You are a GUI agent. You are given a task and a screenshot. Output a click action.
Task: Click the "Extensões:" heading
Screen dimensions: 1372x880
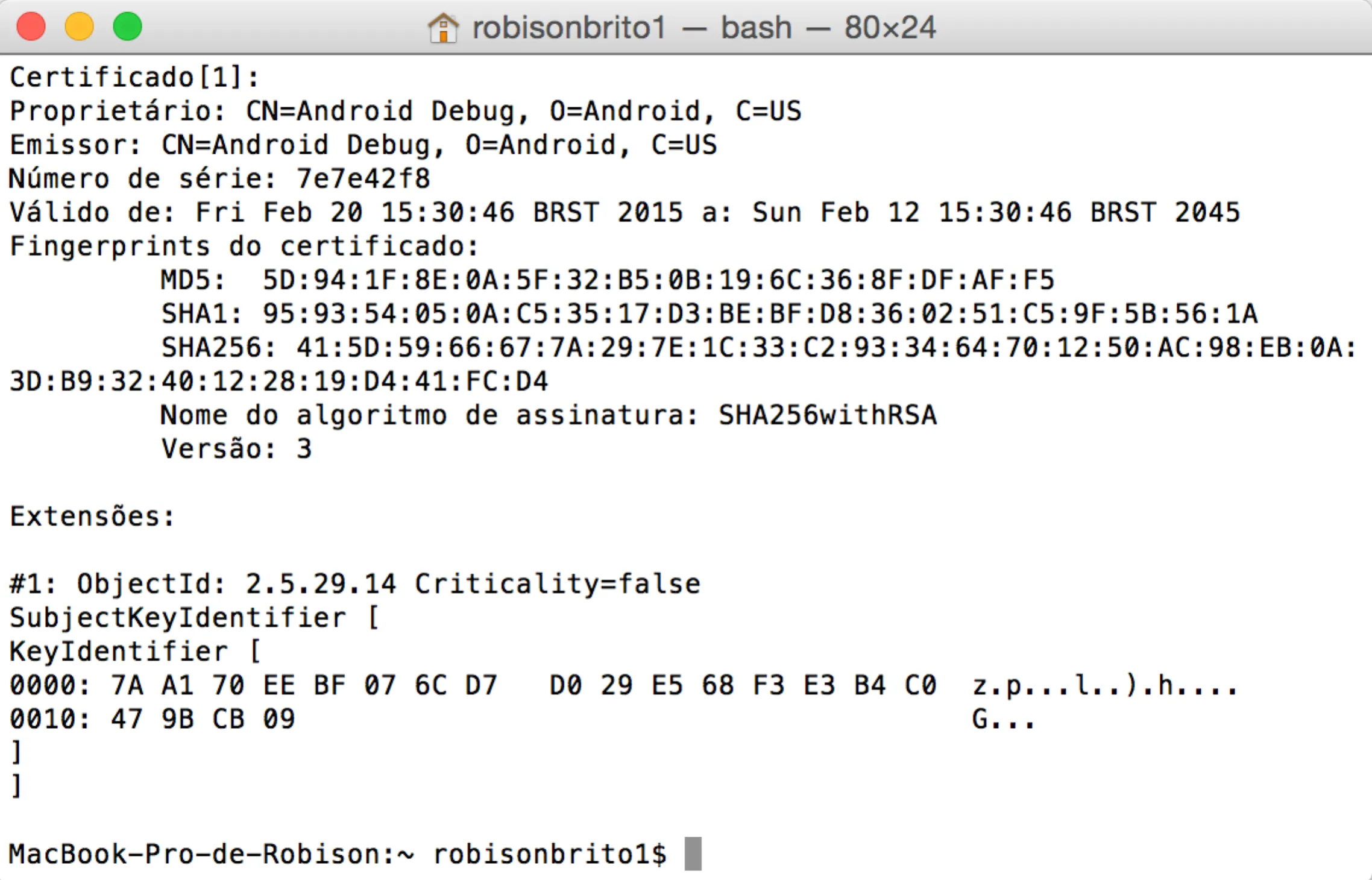coord(92,517)
